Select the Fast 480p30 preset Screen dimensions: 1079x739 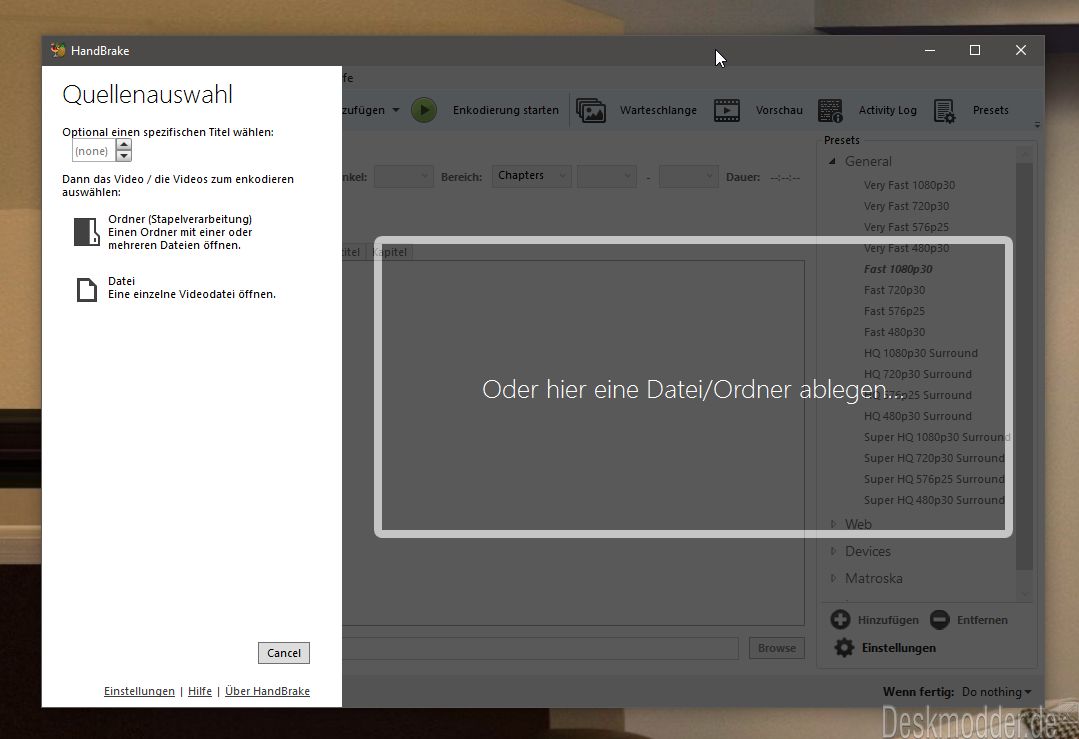pyautogui.click(x=894, y=332)
